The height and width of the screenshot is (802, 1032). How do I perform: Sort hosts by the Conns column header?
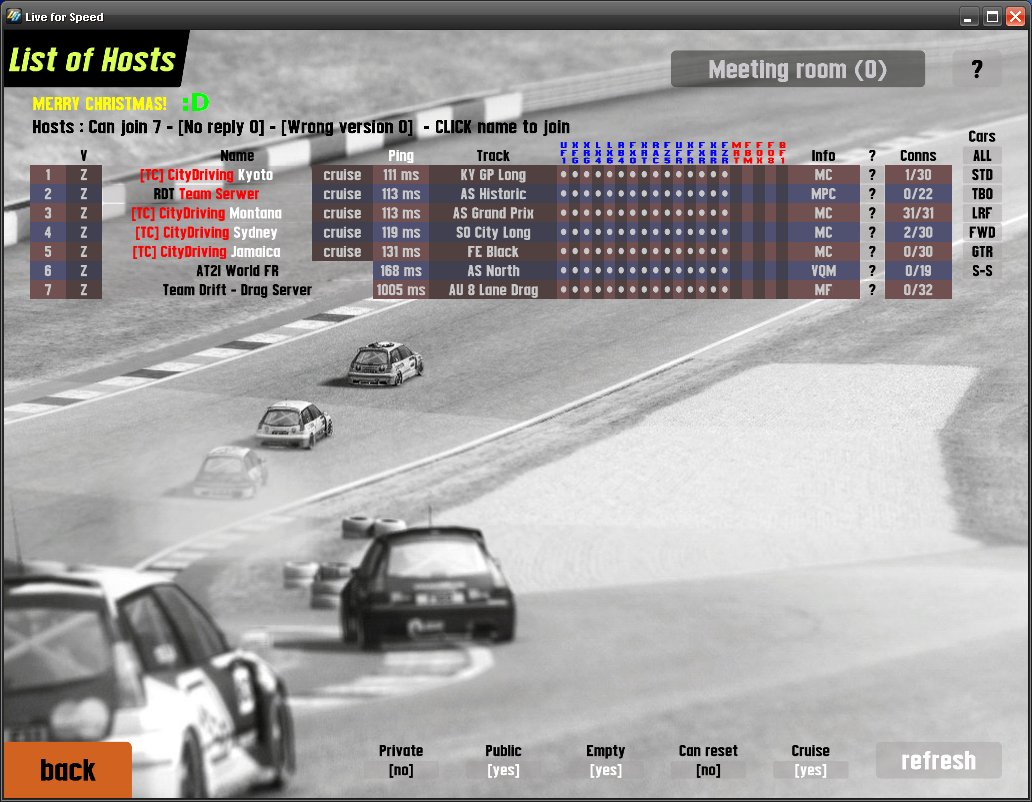click(918, 156)
